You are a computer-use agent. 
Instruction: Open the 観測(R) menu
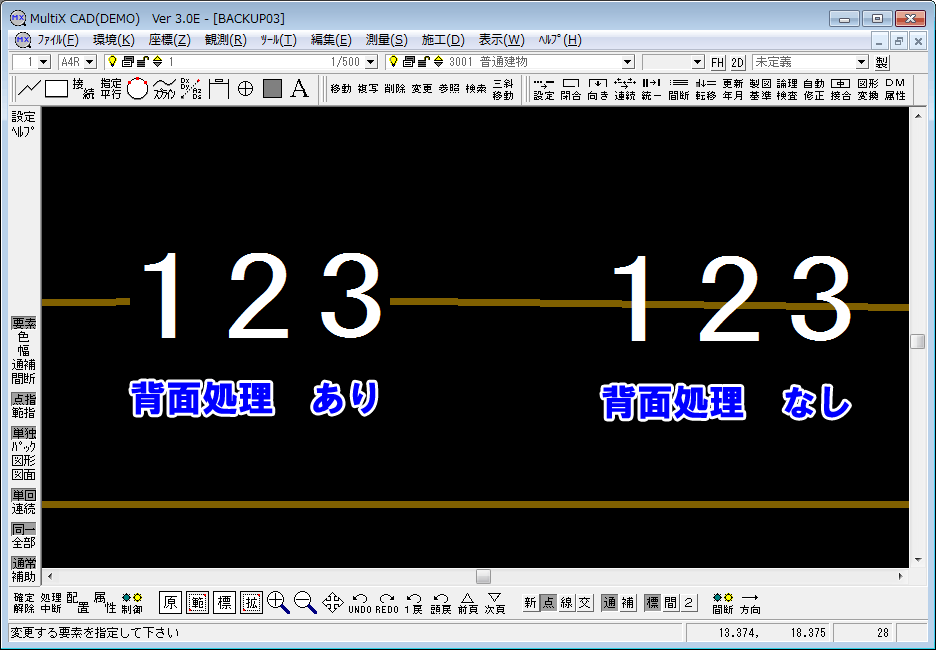[226, 41]
